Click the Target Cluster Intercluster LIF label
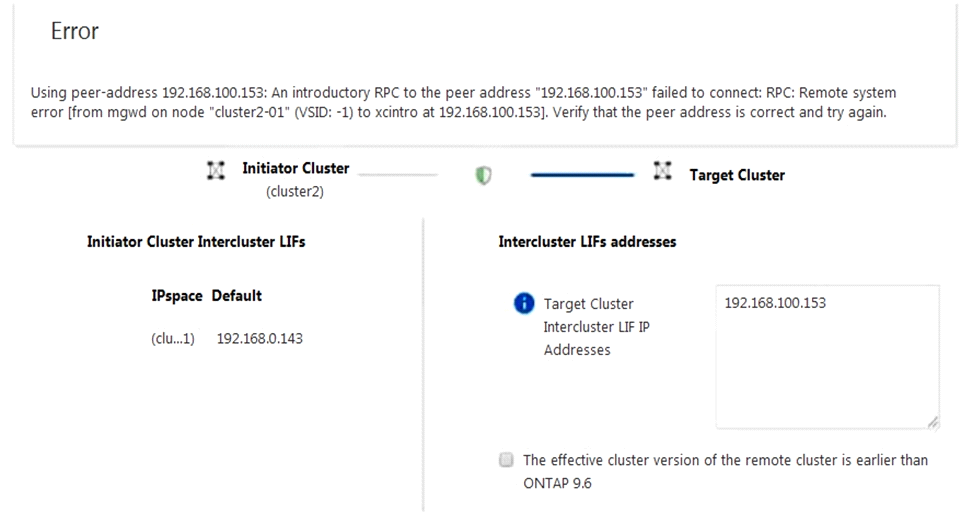The height and width of the screenshot is (525, 973). pos(590,326)
